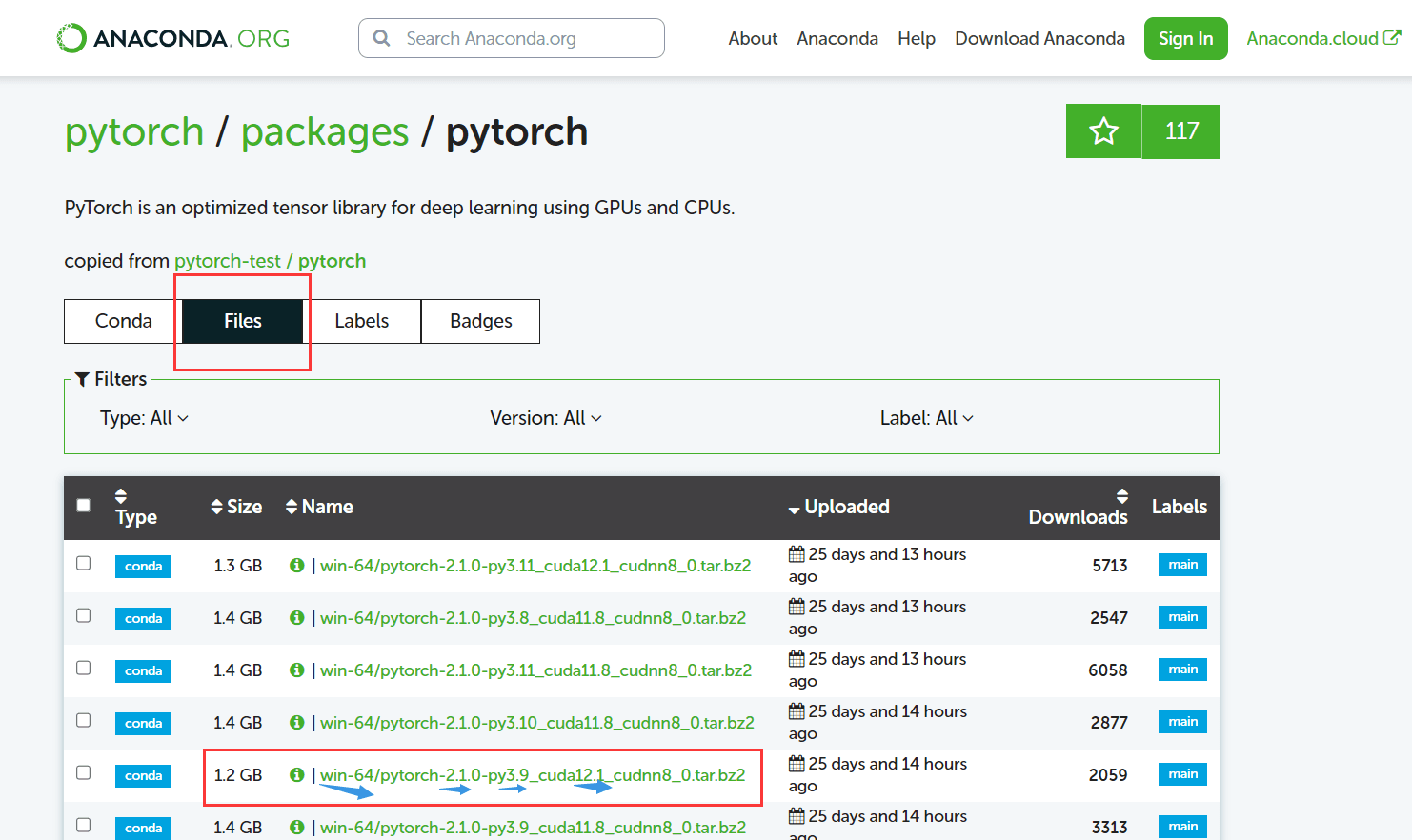Viewport: 1412px width, 840px height.
Task: Check the py3.9_cuda12.1 file row
Action: point(84,772)
